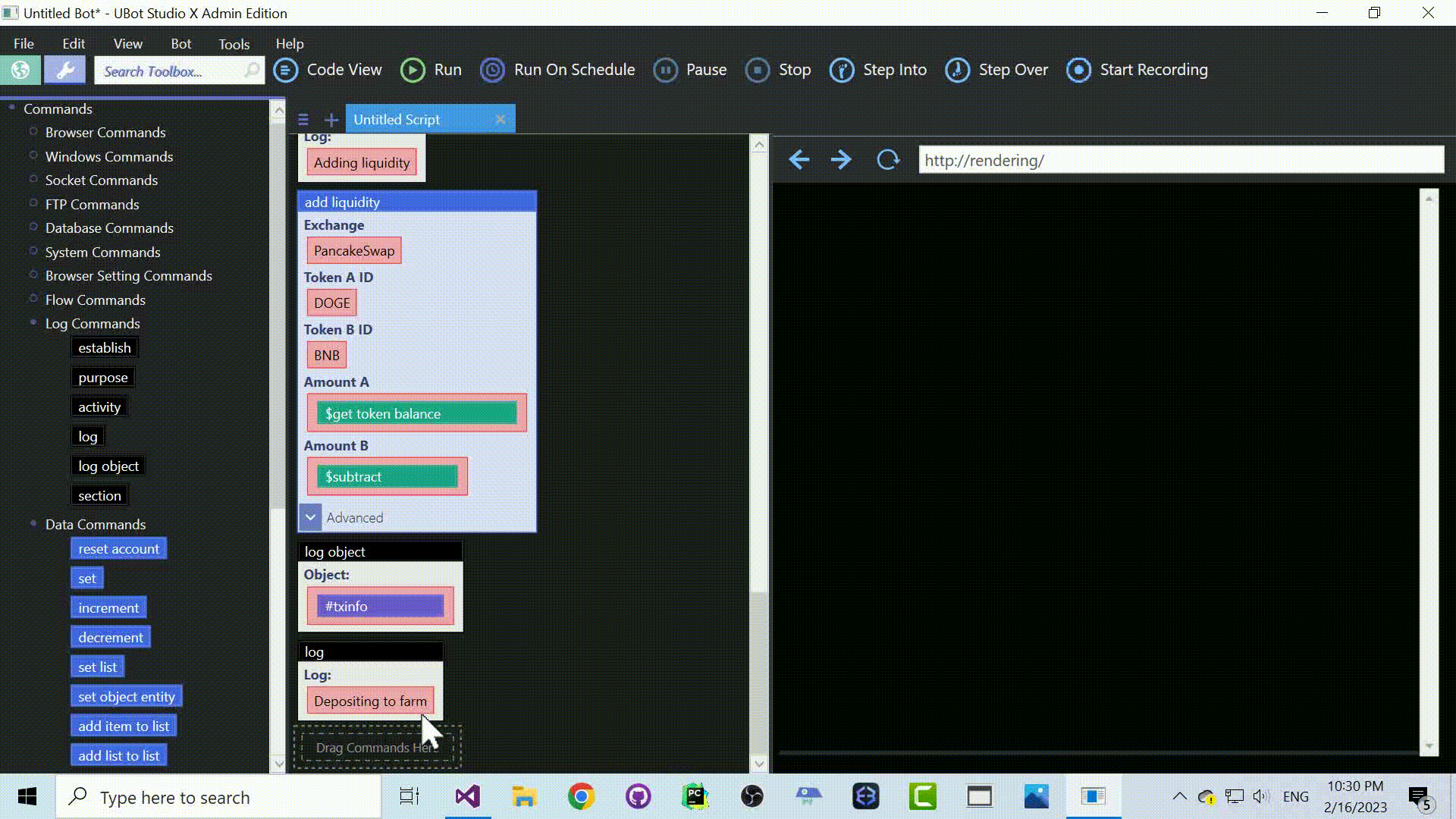This screenshot has width=1456, height=819.
Task: Click the $subtract function block
Action: pyautogui.click(x=387, y=477)
